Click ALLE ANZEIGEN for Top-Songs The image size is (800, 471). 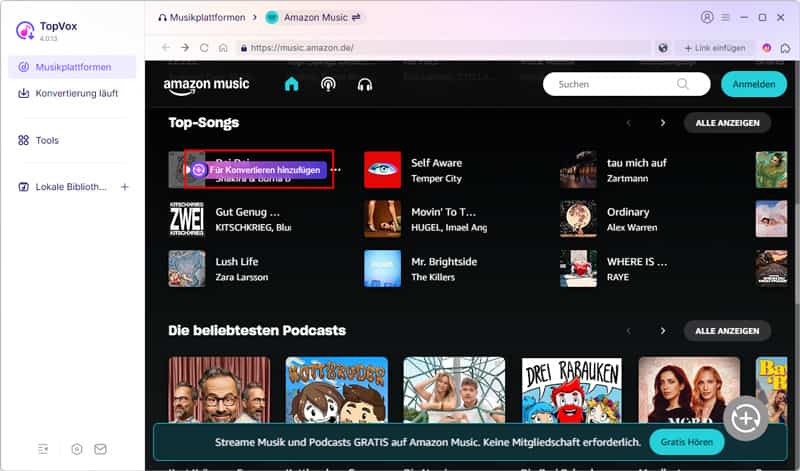(x=727, y=123)
